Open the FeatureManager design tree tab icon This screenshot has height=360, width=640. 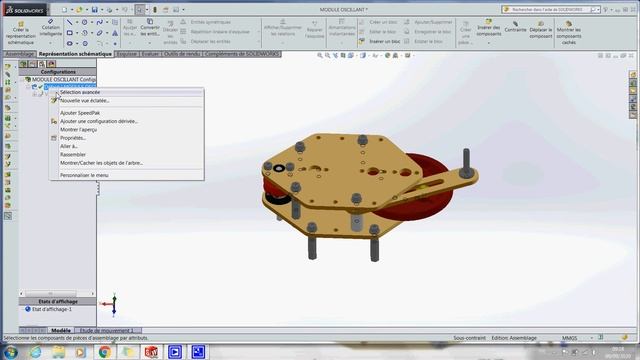[x=23, y=64]
